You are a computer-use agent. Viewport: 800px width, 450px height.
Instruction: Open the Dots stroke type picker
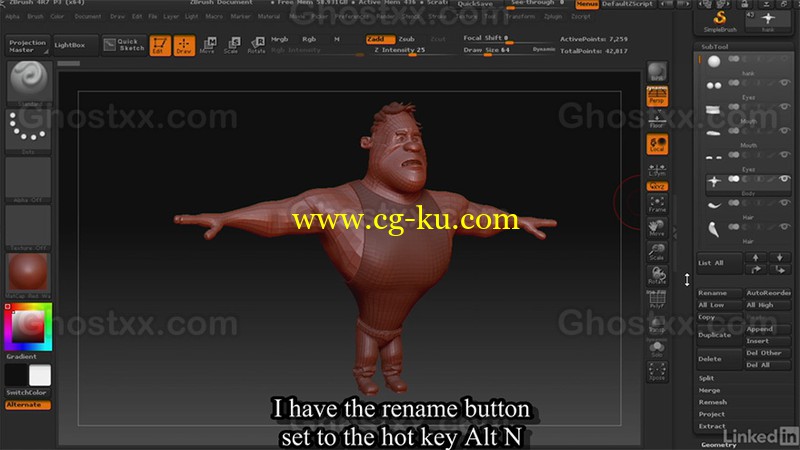tap(29, 131)
